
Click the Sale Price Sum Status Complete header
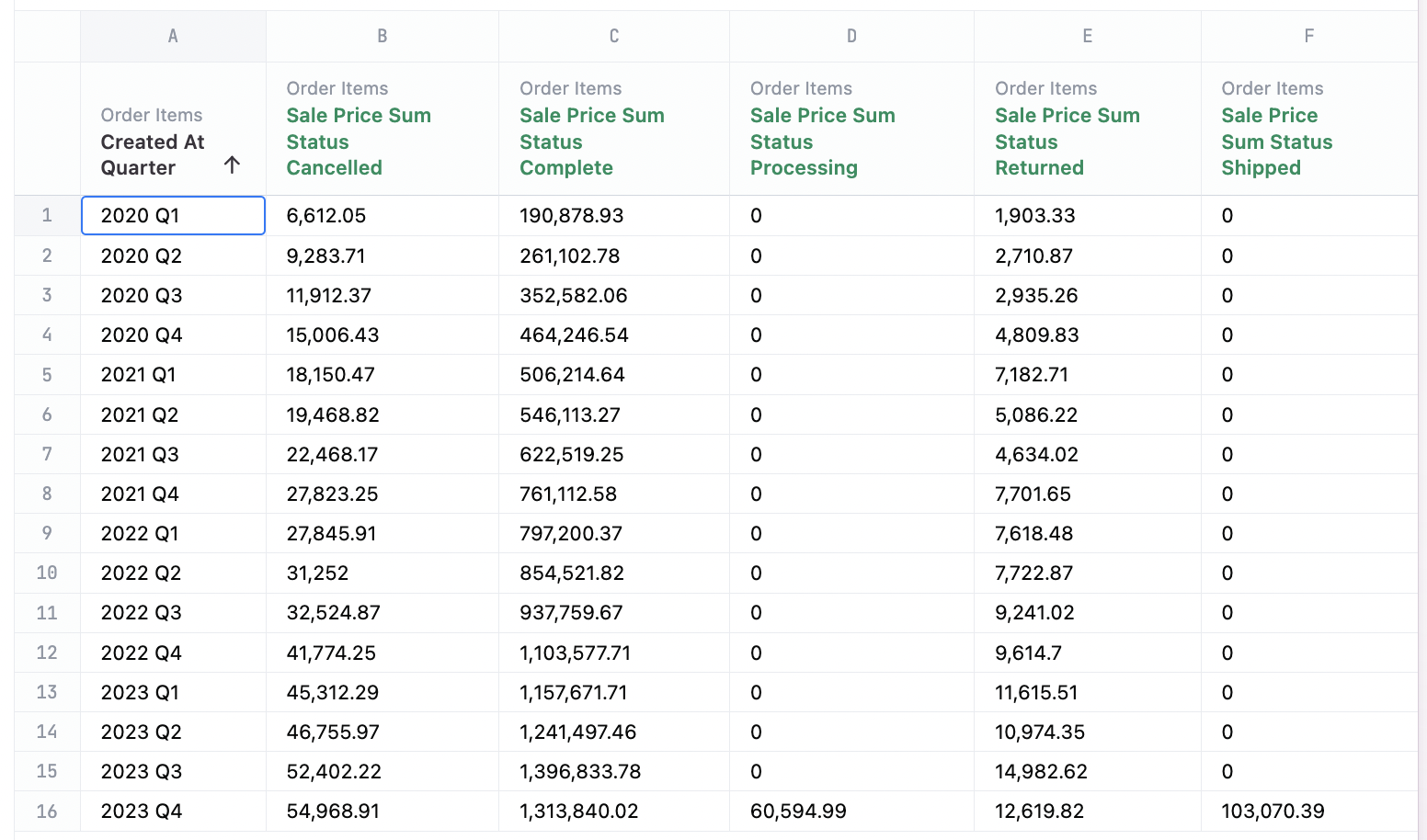[x=591, y=142]
